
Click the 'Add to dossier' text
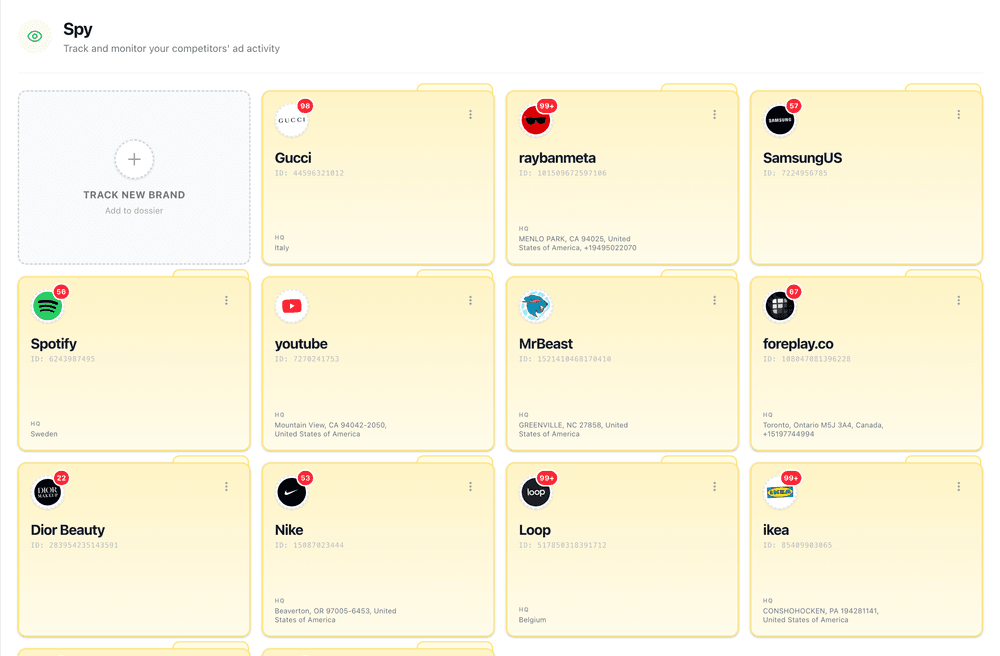click(134, 211)
